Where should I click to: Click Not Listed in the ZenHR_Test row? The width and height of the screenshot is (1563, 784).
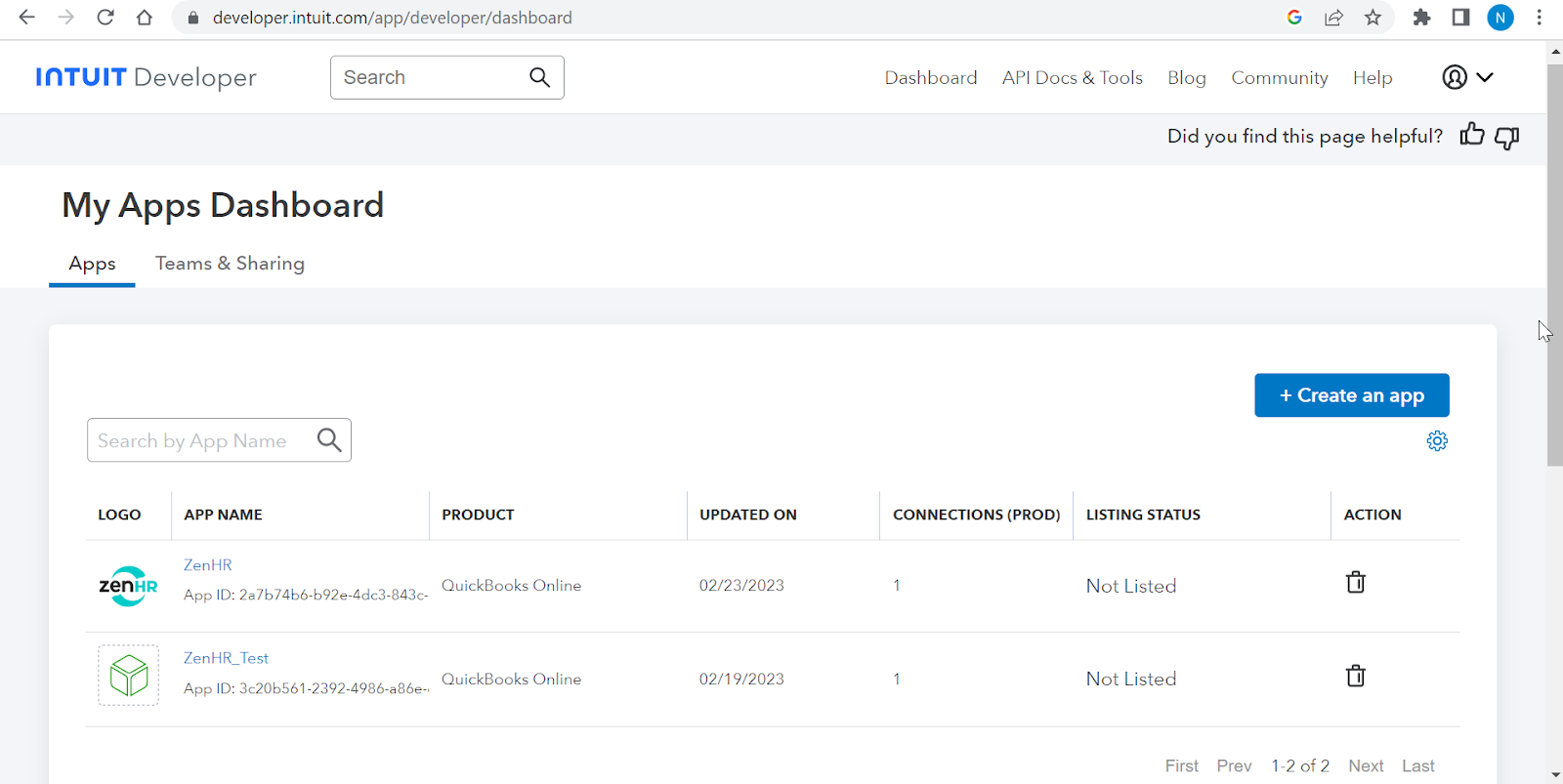(1131, 679)
